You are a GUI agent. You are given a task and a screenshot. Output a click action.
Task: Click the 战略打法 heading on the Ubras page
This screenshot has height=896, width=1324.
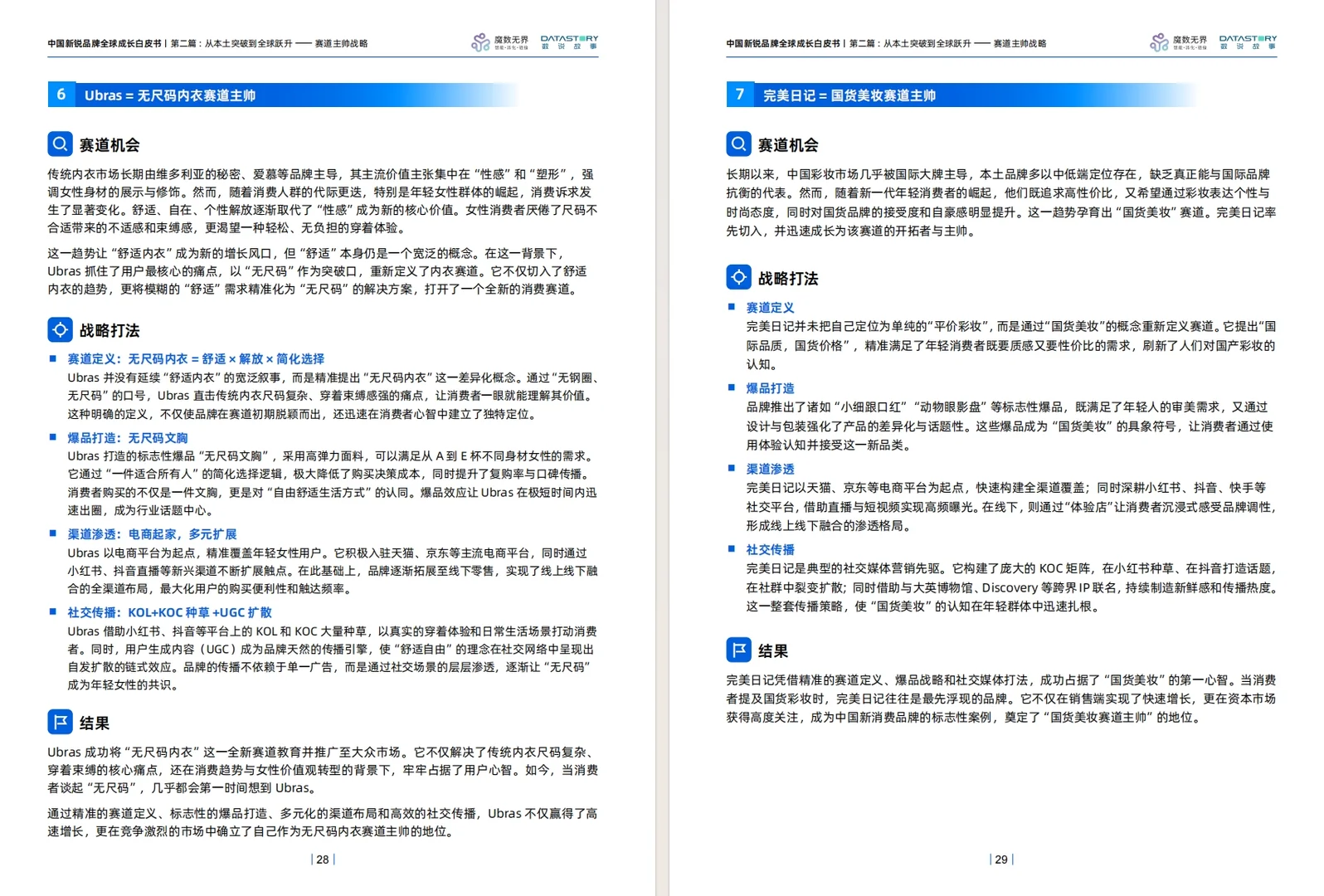[110, 331]
